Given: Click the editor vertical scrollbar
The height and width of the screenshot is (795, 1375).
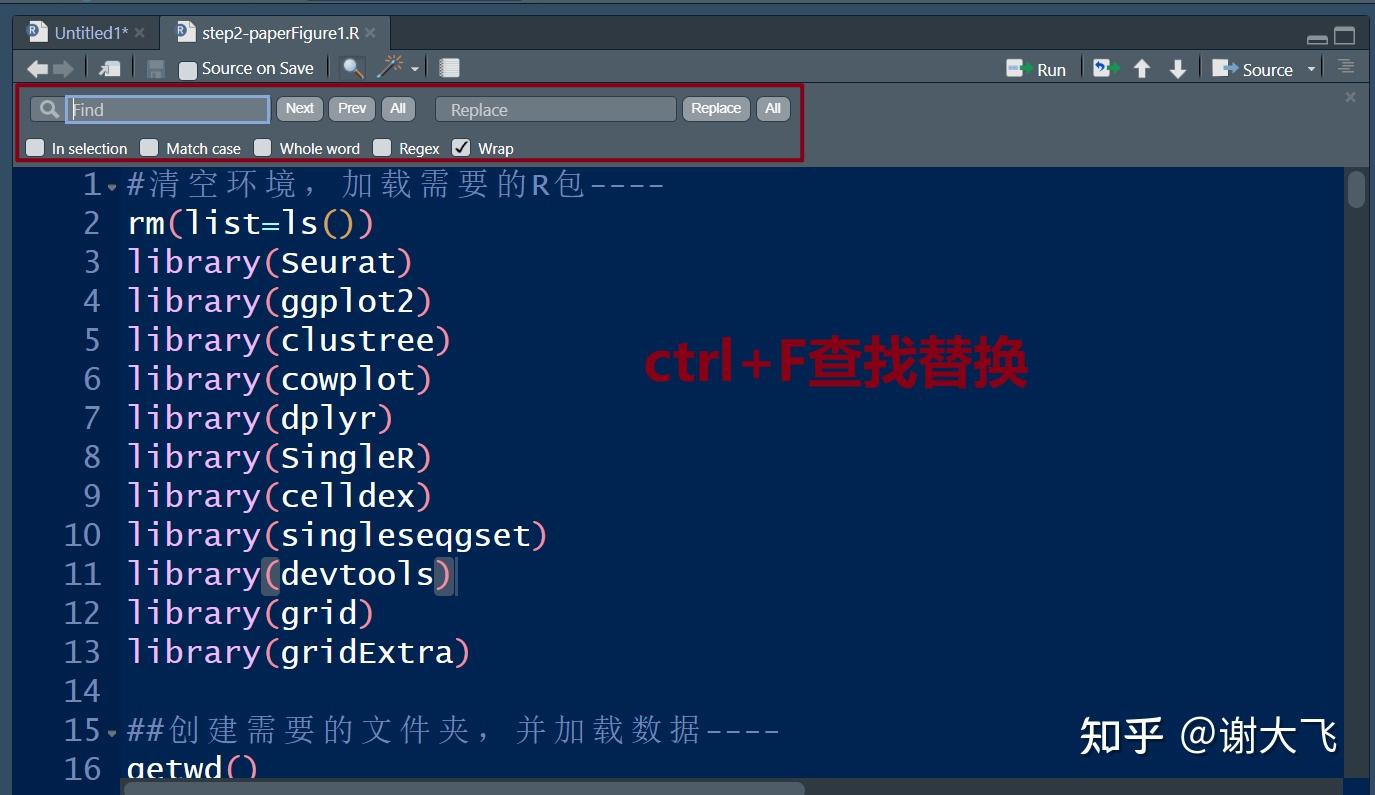Looking at the screenshot, I should coord(1358,190).
